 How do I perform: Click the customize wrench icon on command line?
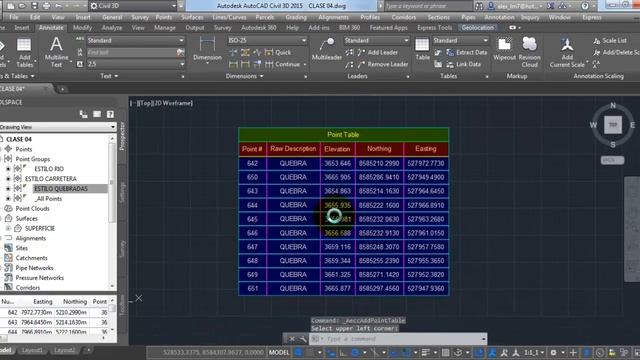coord(303,339)
